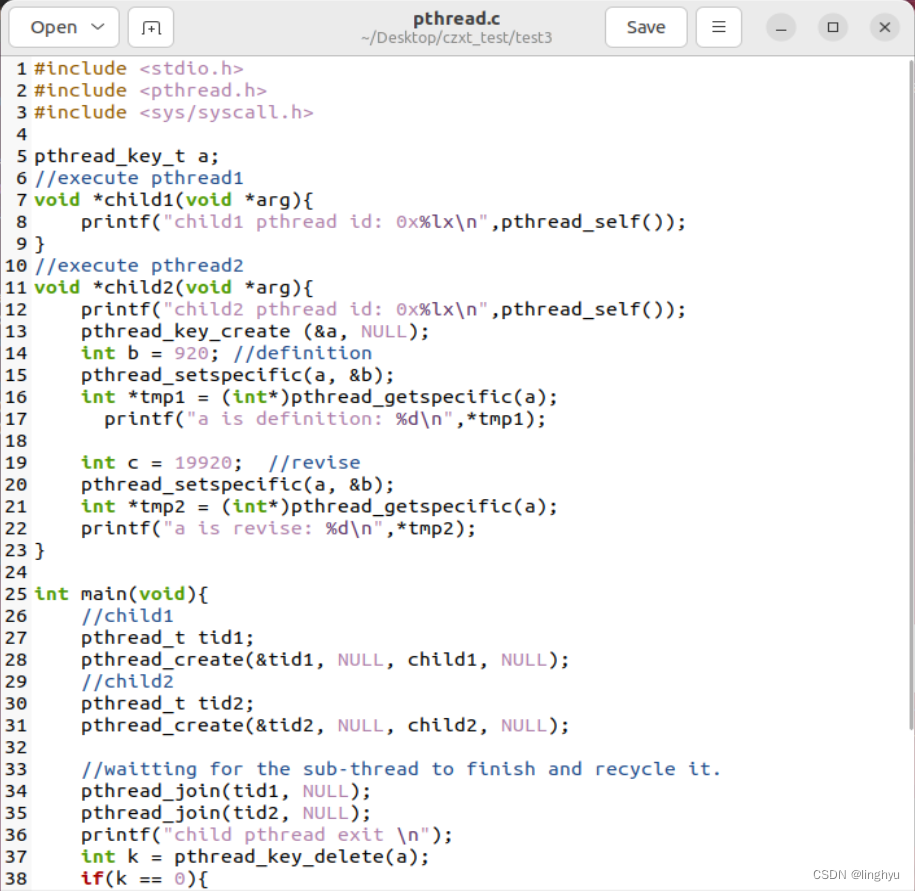Click the 'a is definition' printf line
Screen dimensions: 915x891
tap(325, 419)
